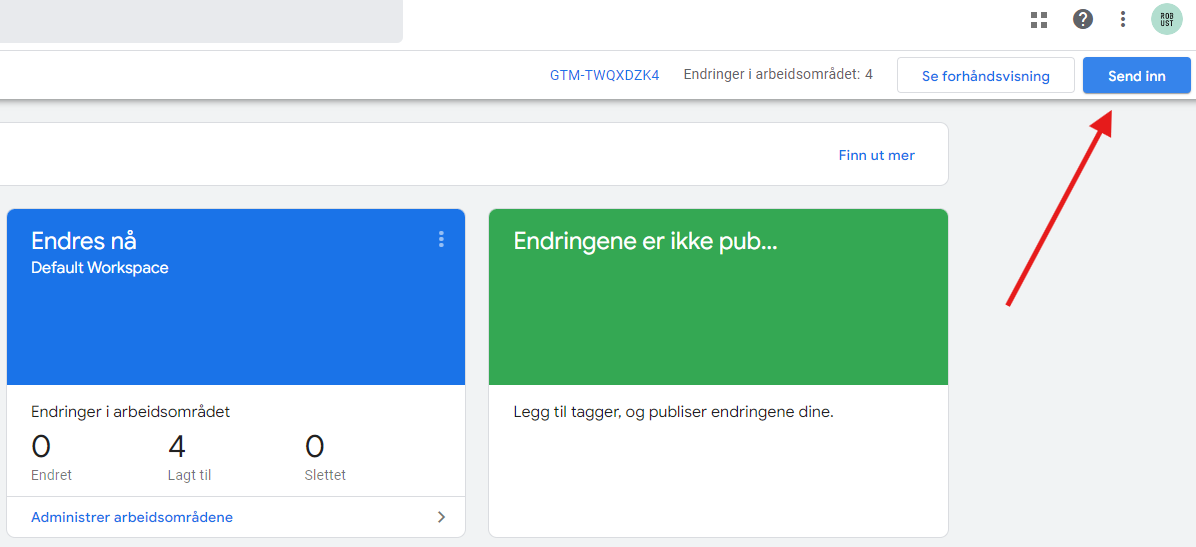Screen dimensions: 1196x547
Task: Click chevron arrow beside Administrer arbeidsområdene
Action: 441,517
